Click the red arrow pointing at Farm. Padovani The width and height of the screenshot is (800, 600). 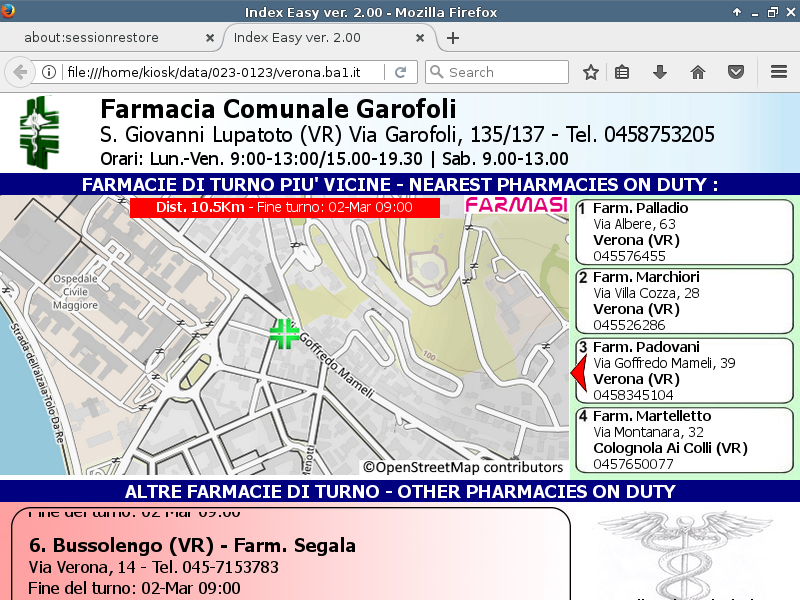pos(577,373)
